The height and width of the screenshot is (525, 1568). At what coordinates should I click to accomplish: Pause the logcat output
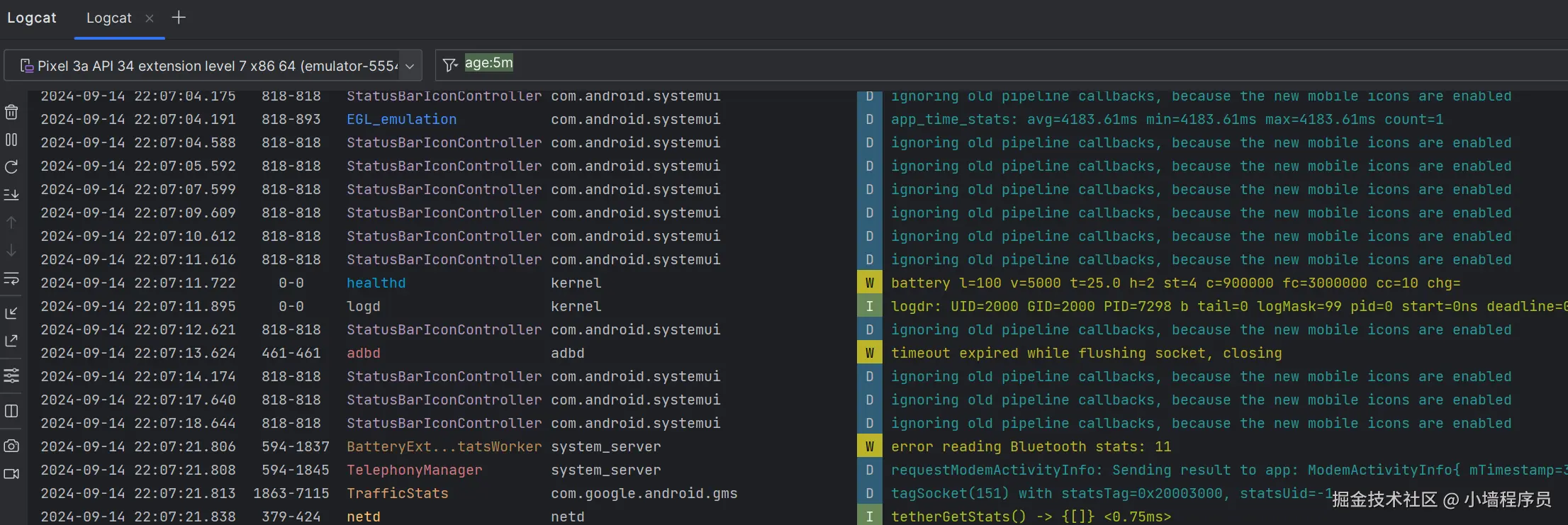pyautogui.click(x=11, y=140)
